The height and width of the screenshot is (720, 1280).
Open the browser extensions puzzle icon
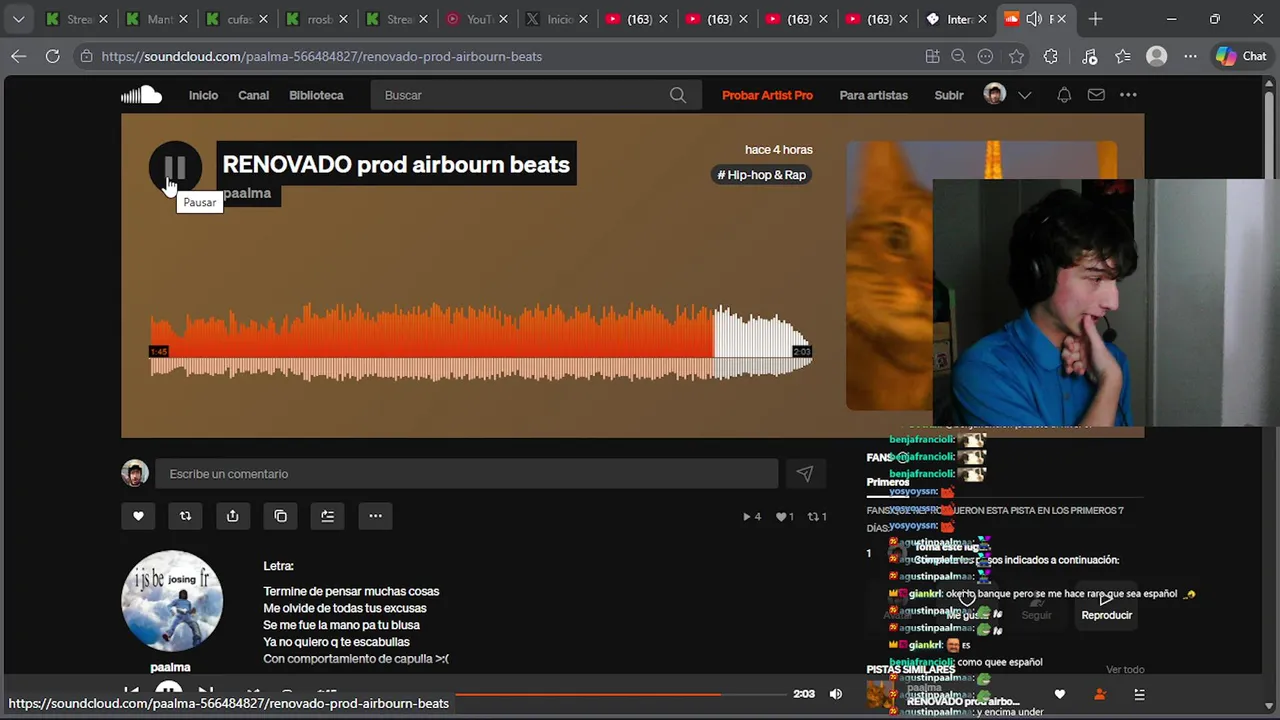pyautogui.click(x=1050, y=56)
